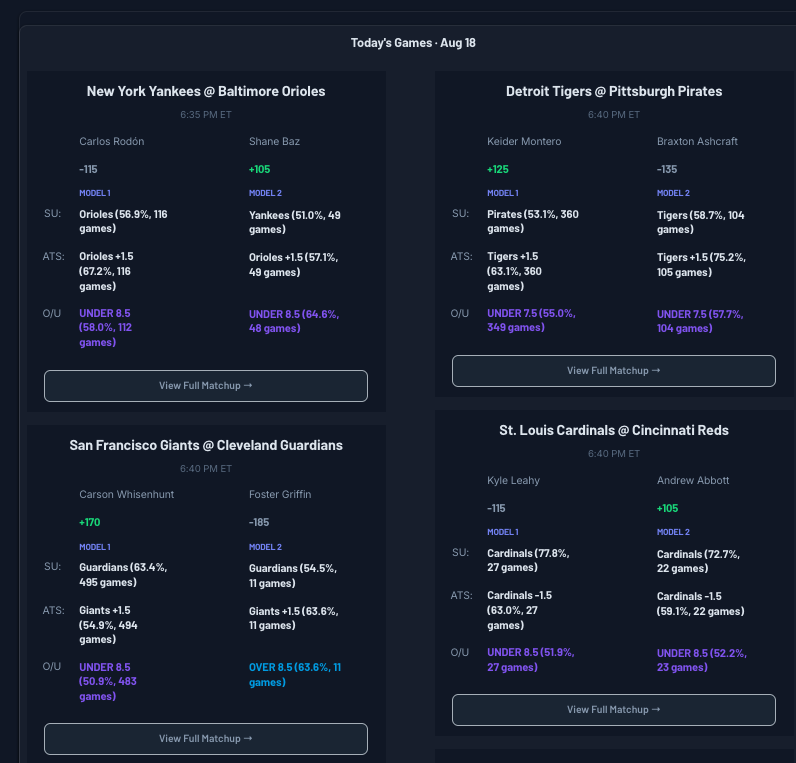The image size is (796, 763).
Task: Select Detroit Tigers @ Pittsburgh Pirates title
Action: click(614, 91)
